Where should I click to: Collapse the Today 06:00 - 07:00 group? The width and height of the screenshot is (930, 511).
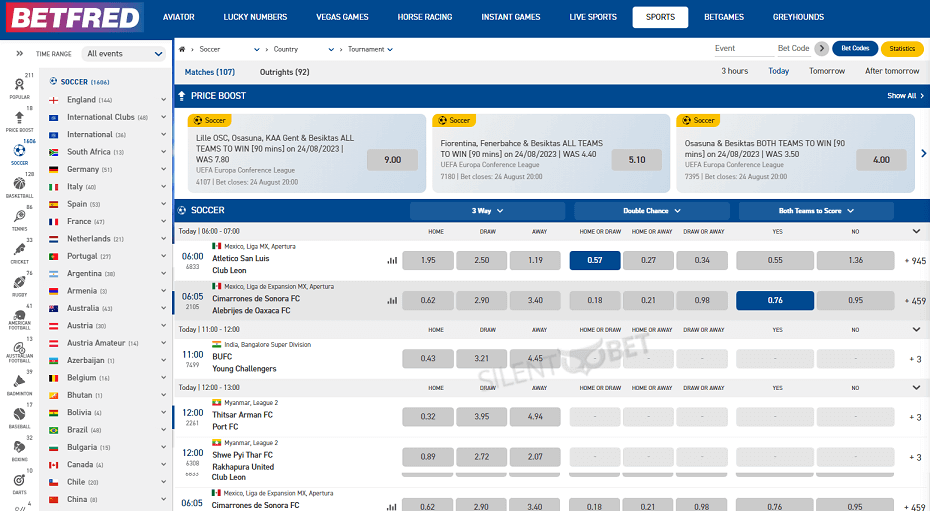click(916, 231)
